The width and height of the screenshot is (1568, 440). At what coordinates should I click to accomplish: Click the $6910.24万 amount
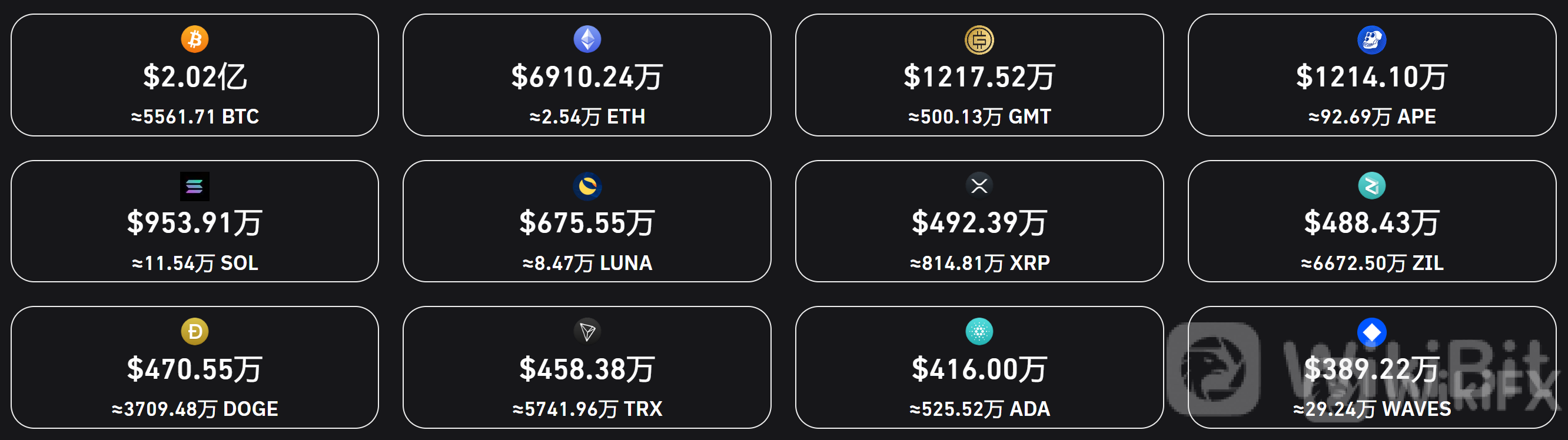(x=587, y=77)
